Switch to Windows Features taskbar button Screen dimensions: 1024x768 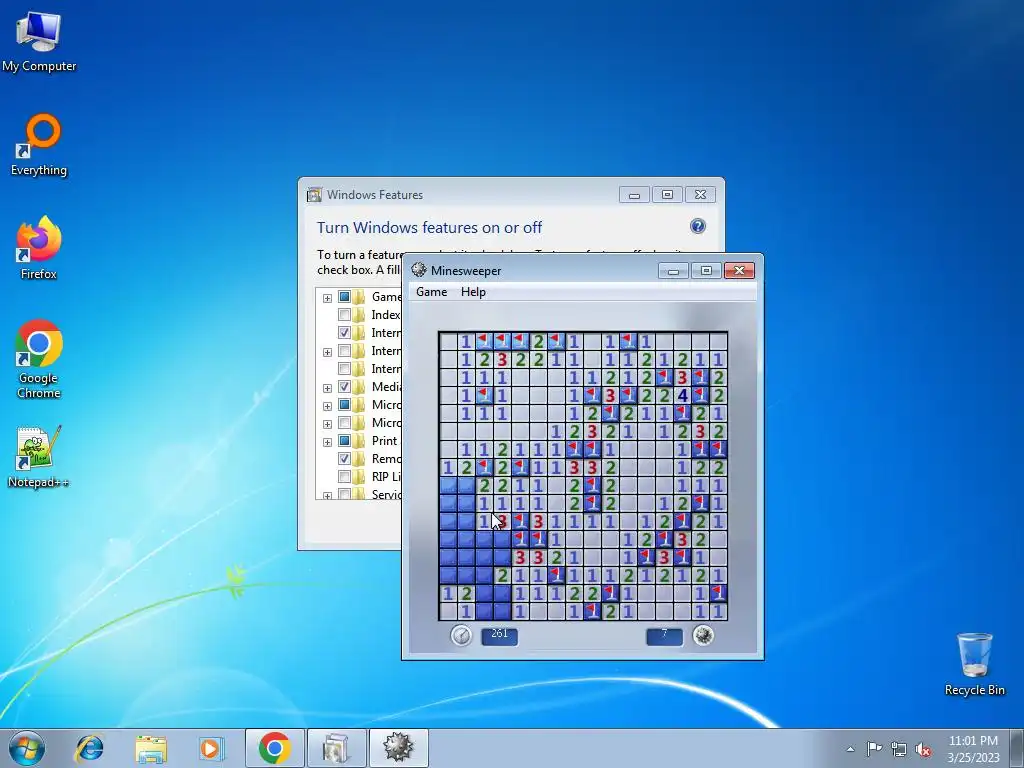click(x=336, y=748)
